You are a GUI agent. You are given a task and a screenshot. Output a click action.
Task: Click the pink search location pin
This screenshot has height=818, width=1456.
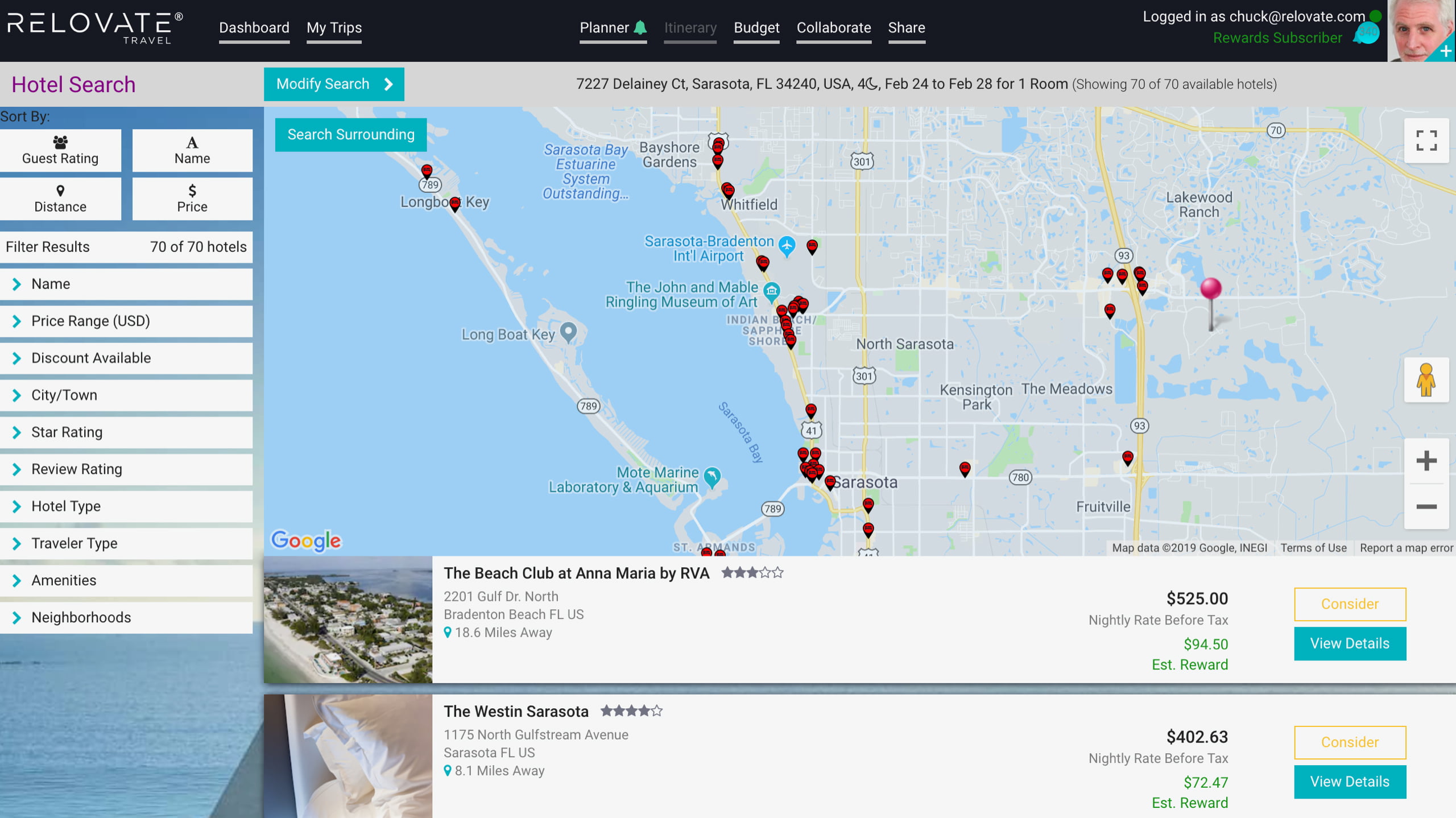point(1211,289)
